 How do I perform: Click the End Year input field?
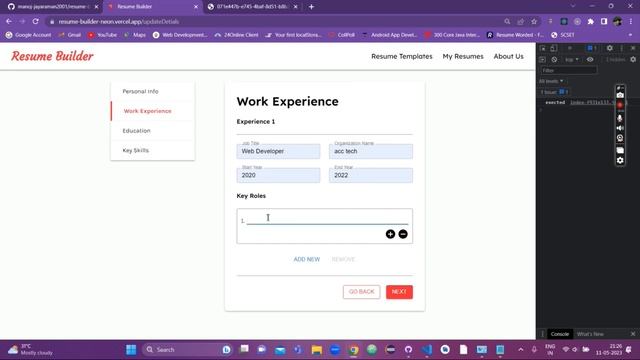[x=371, y=175]
